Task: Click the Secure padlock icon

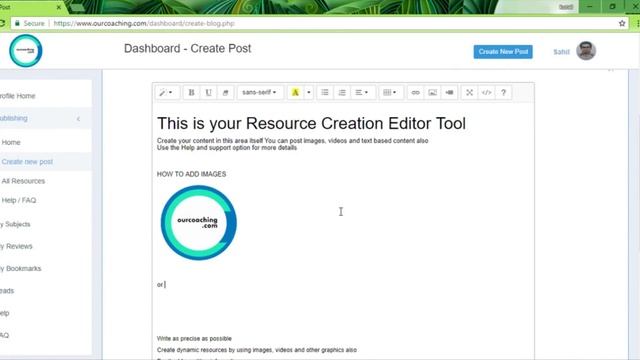Action: 17,24
